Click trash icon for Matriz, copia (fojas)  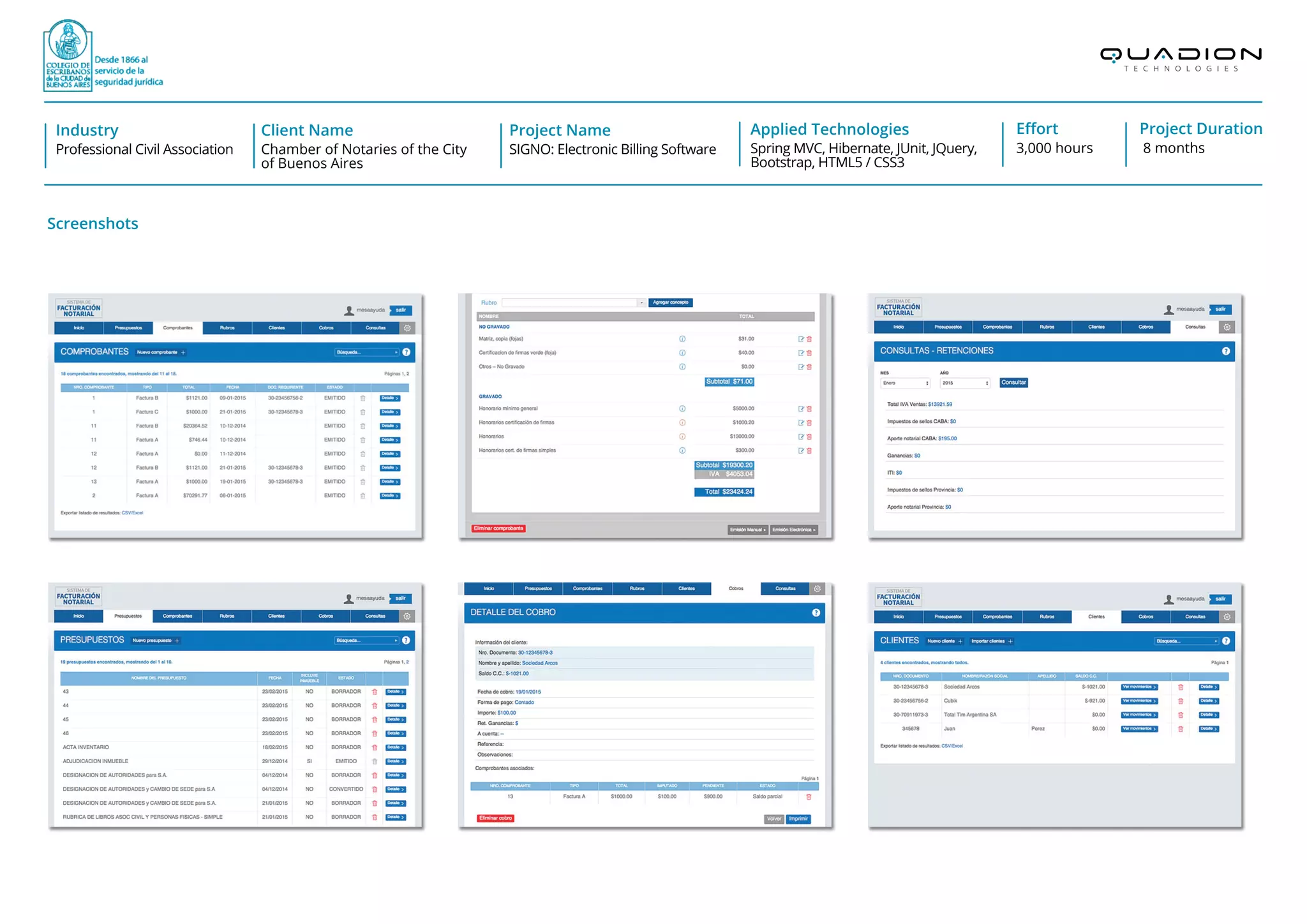[809, 339]
